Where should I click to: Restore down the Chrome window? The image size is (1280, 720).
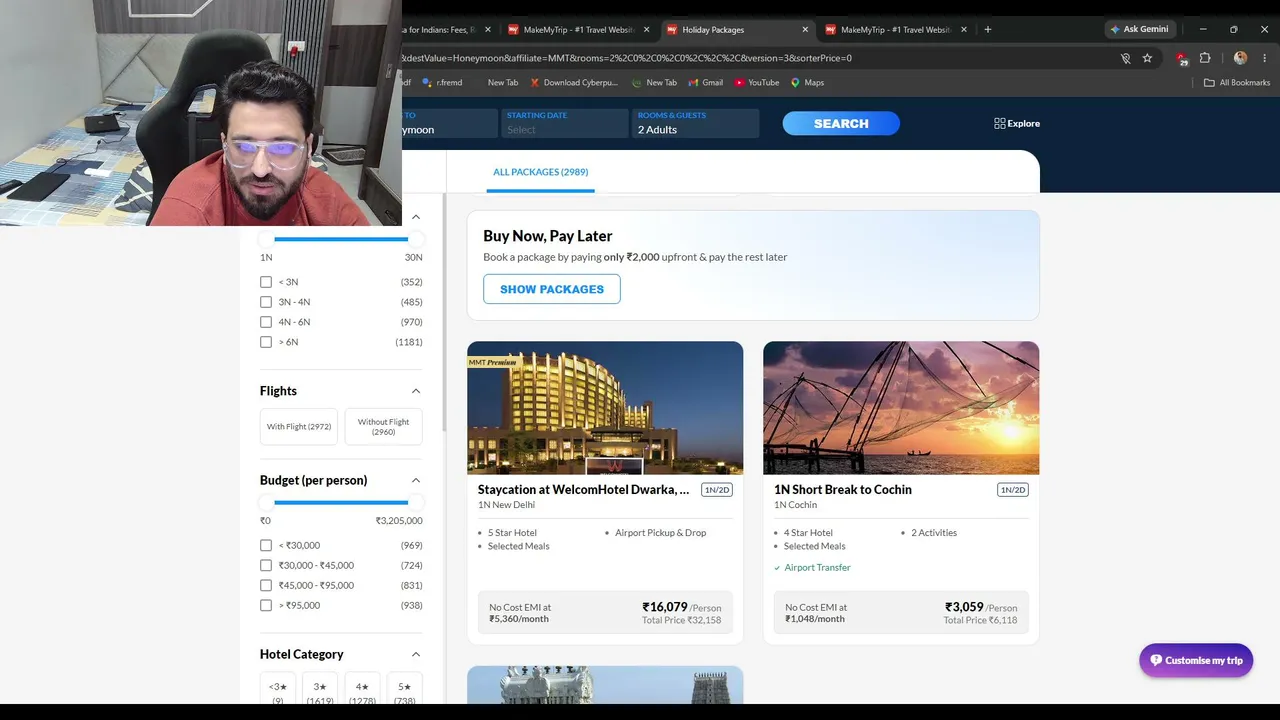1234,29
